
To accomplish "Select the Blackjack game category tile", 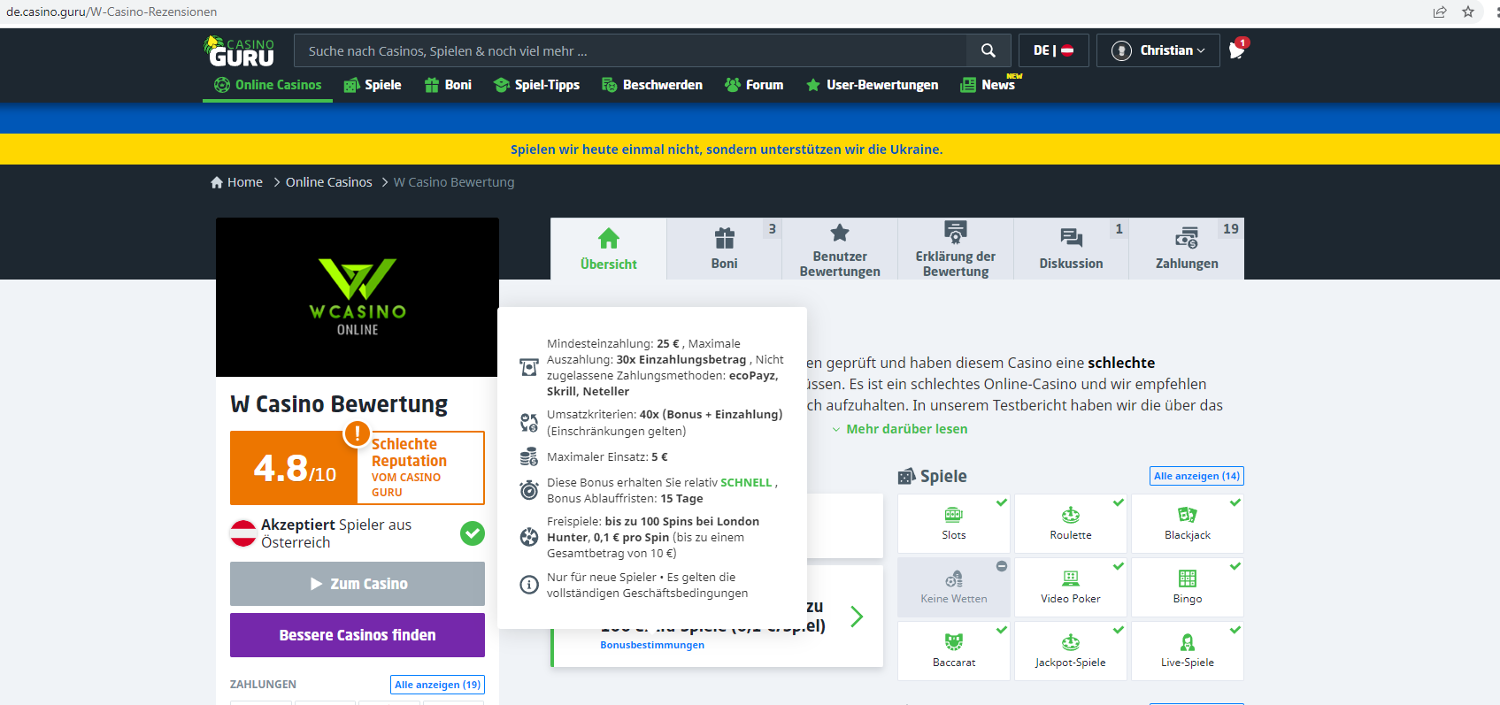I will (1187, 524).
